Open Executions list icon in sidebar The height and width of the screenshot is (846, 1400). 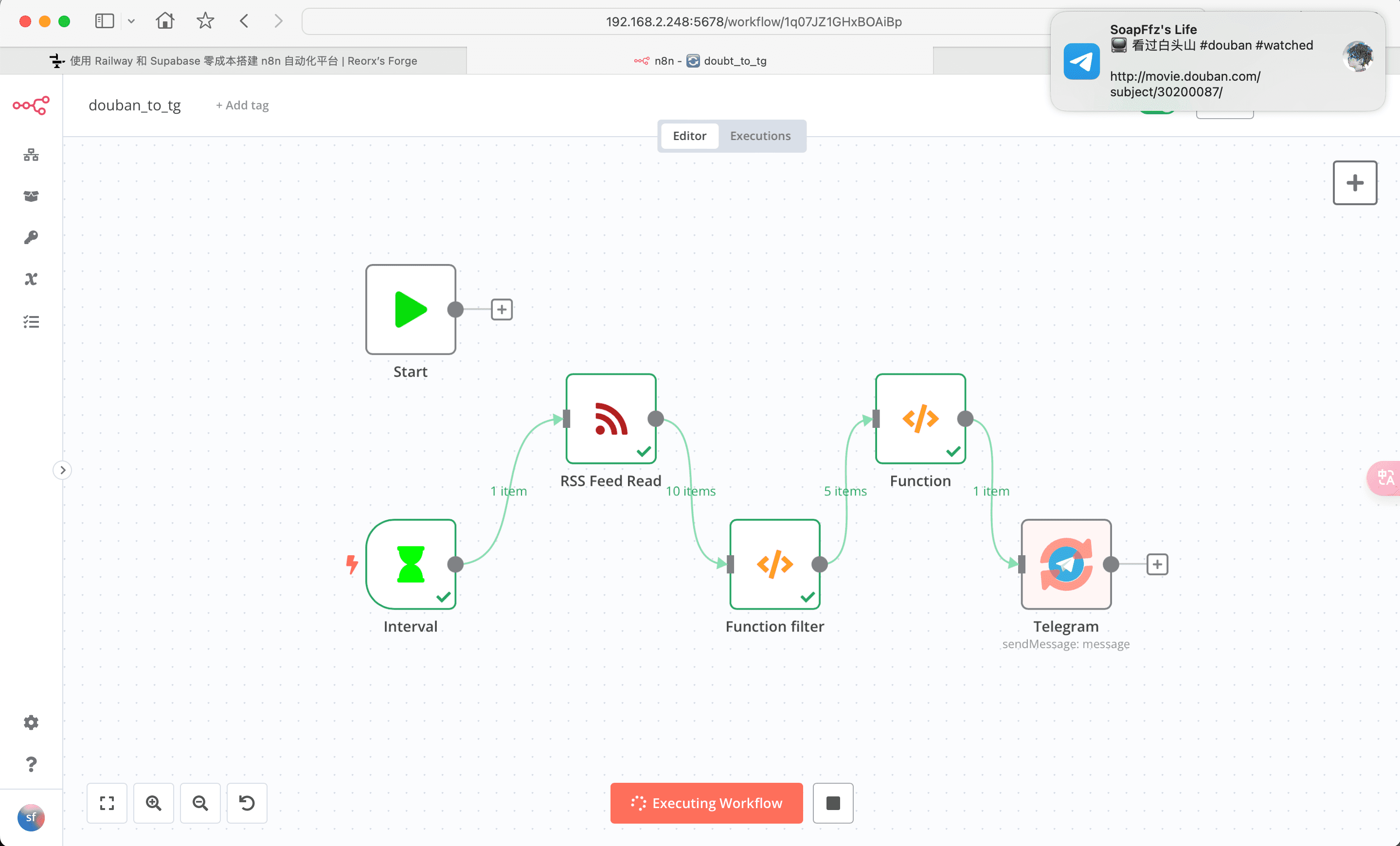[x=31, y=322]
